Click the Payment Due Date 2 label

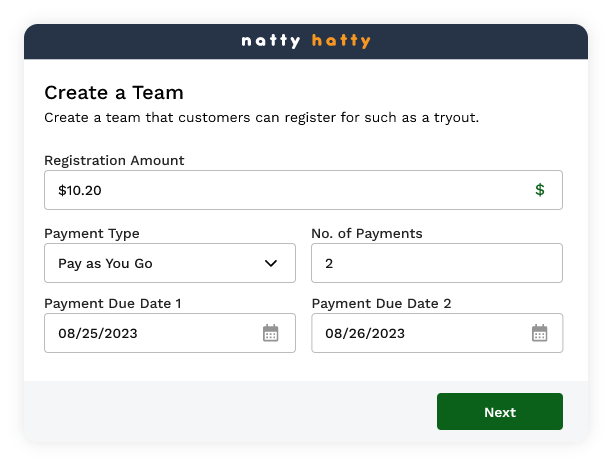[381, 303]
